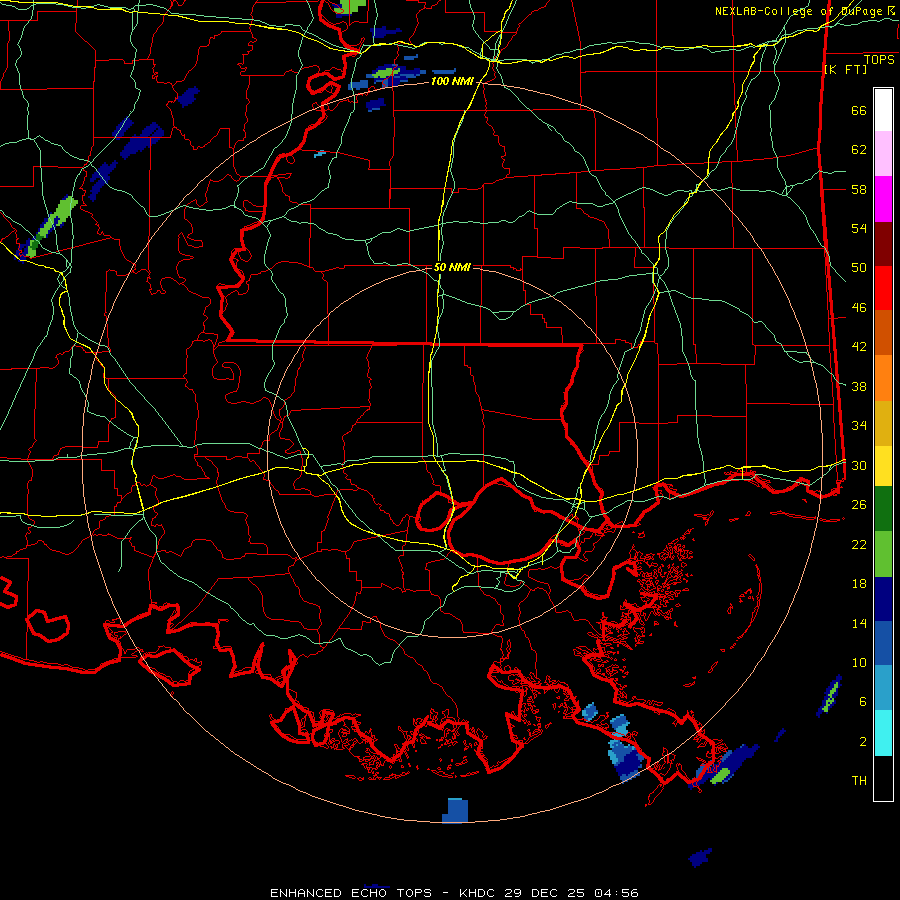The image size is (900, 900).
Task: Click the "TH" legend label
Action: (x=859, y=781)
